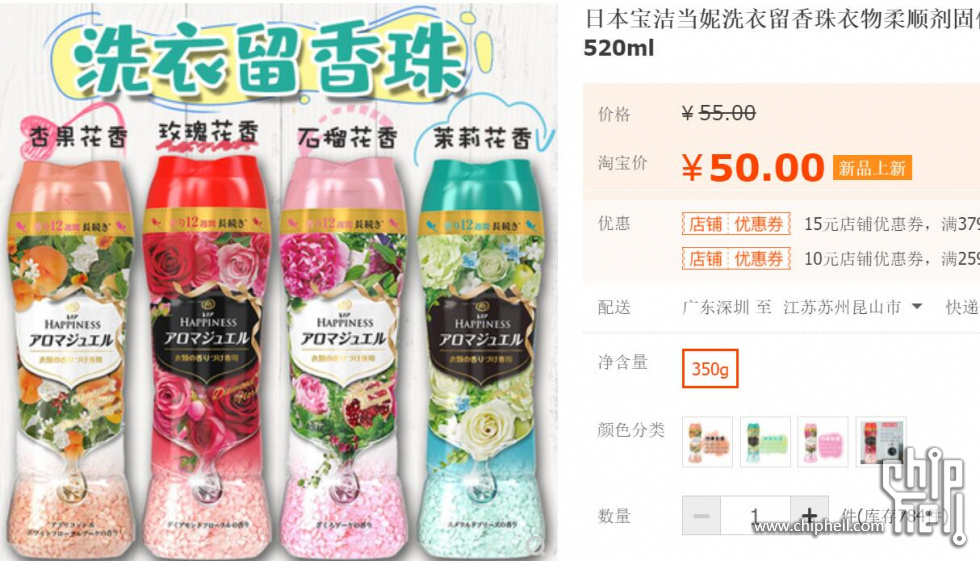
Task: Choose the red rose bottle color thumbnail
Action: point(881,442)
